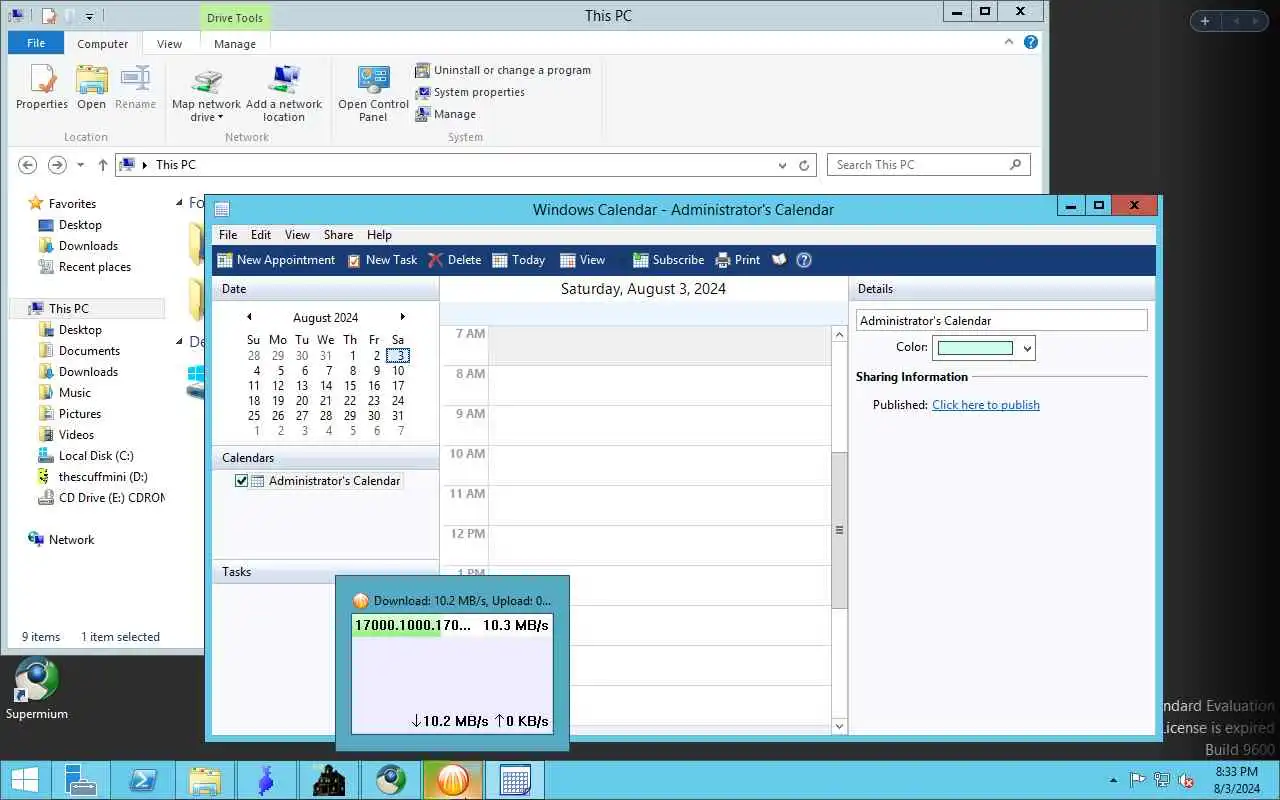The image size is (1280, 800).
Task: Click Manage in the System ribbon group
Action: [x=446, y=114]
